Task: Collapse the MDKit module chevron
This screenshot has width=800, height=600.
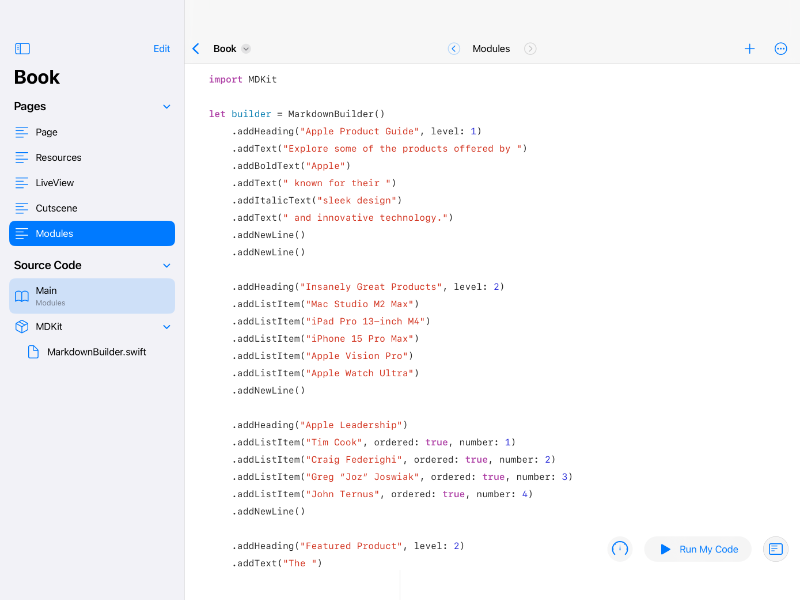Action: click(x=167, y=326)
